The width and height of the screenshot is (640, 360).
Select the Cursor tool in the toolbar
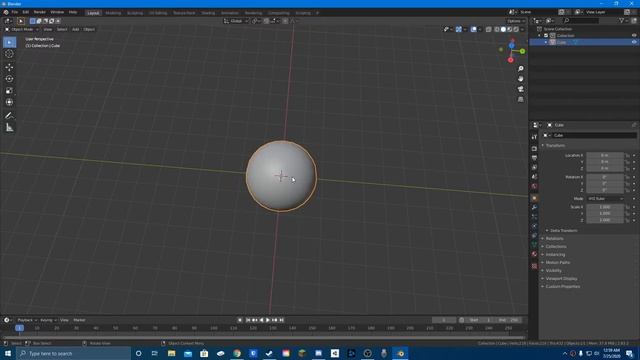tap(9, 54)
